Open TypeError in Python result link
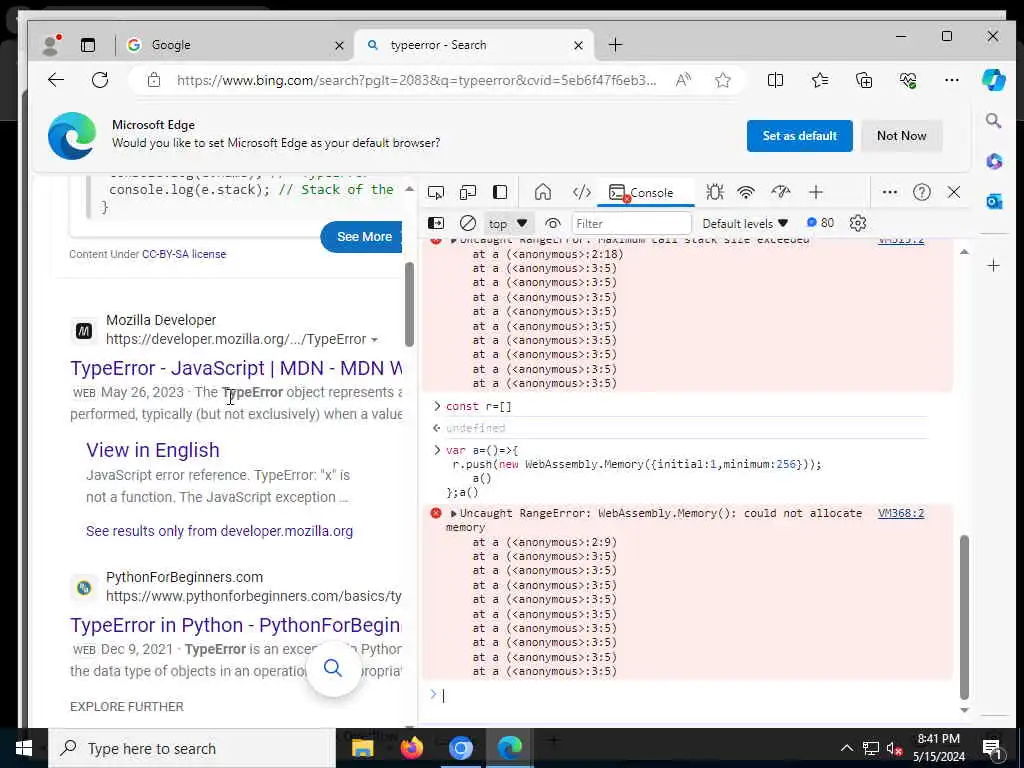The image size is (1024, 768). pyautogui.click(x=235, y=625)
